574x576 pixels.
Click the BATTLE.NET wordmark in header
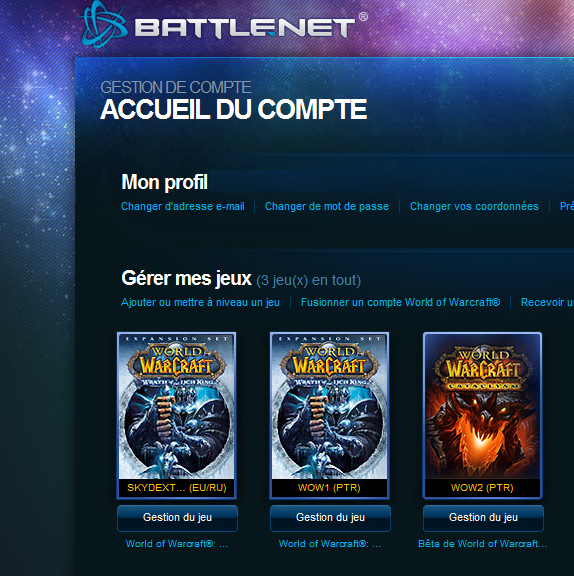[x=245, y=29]
